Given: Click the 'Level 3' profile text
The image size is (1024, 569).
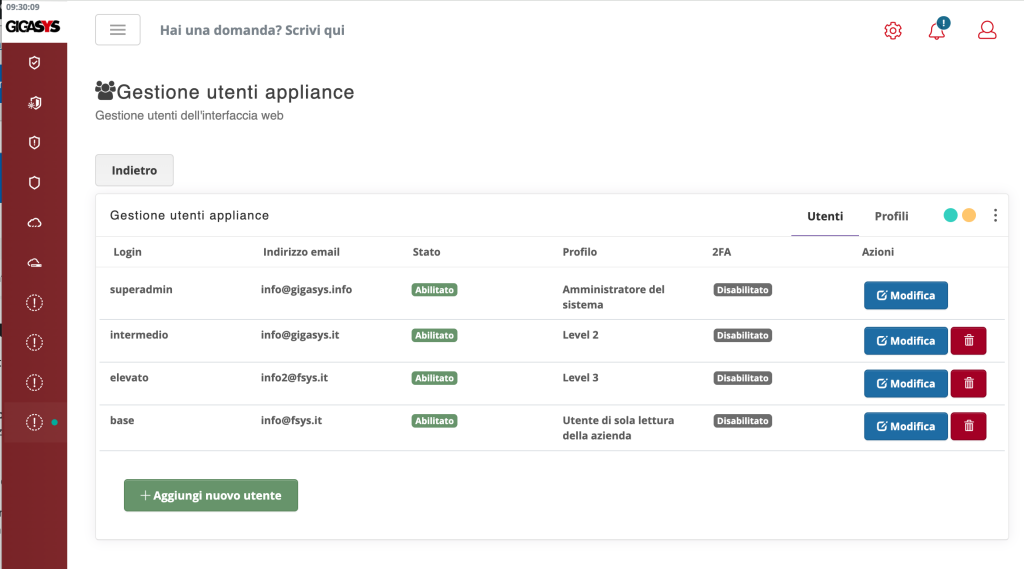Looking at the screenshot, I should [581, 378].
